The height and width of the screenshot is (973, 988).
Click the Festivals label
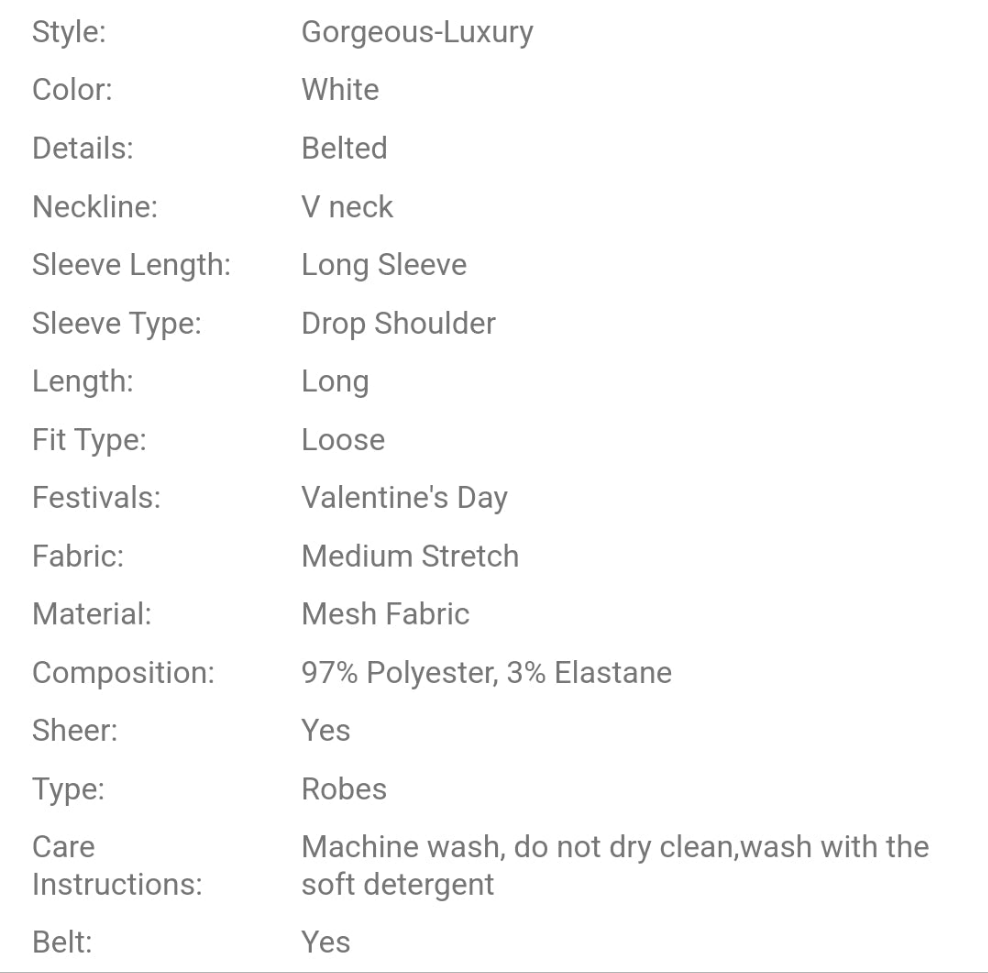96,498
